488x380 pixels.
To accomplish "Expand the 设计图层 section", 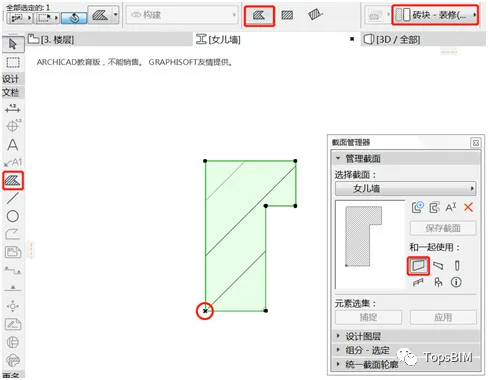I will pos(406,336).
